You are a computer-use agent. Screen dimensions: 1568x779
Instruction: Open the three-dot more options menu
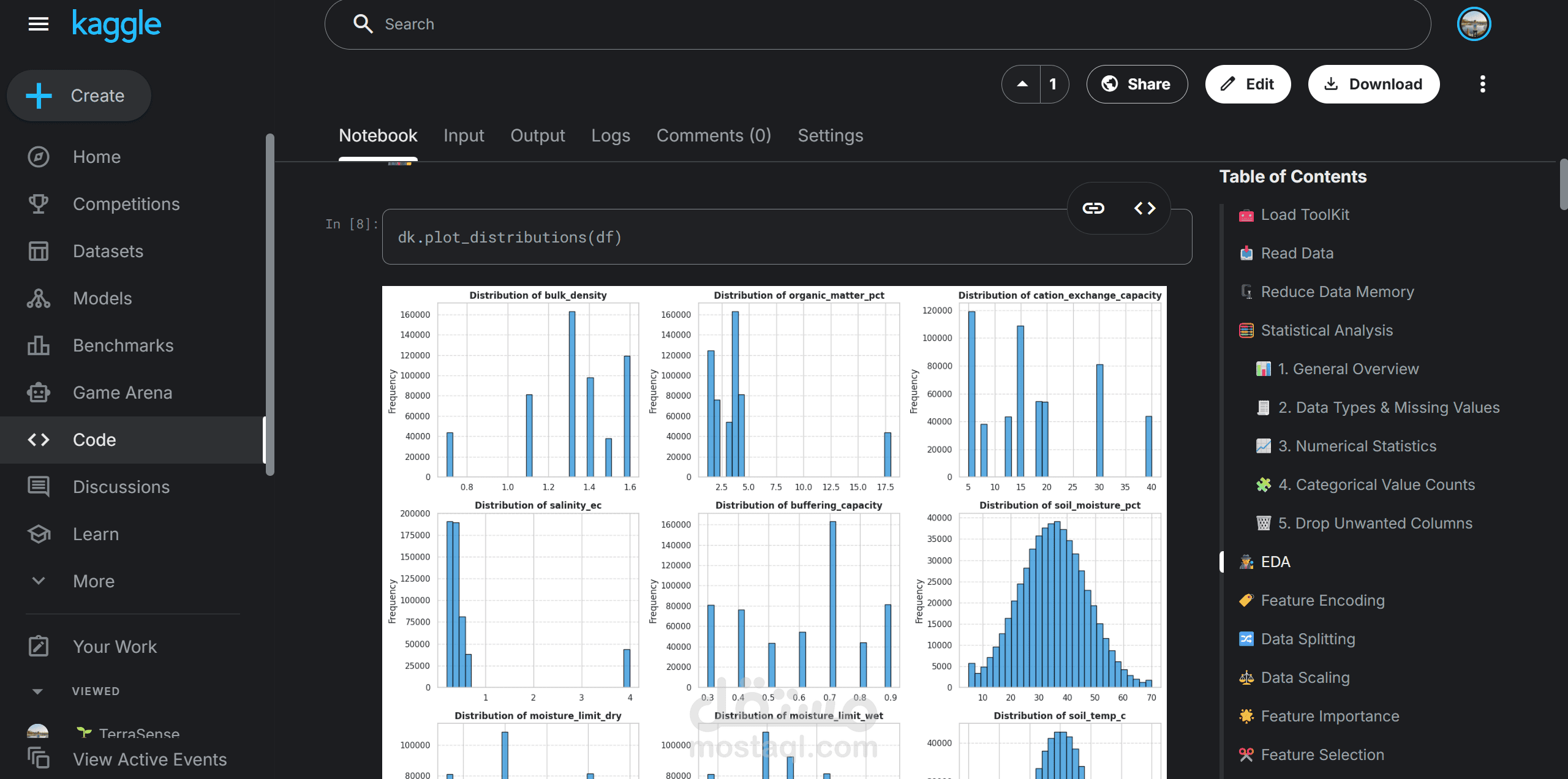[1482, 84]
